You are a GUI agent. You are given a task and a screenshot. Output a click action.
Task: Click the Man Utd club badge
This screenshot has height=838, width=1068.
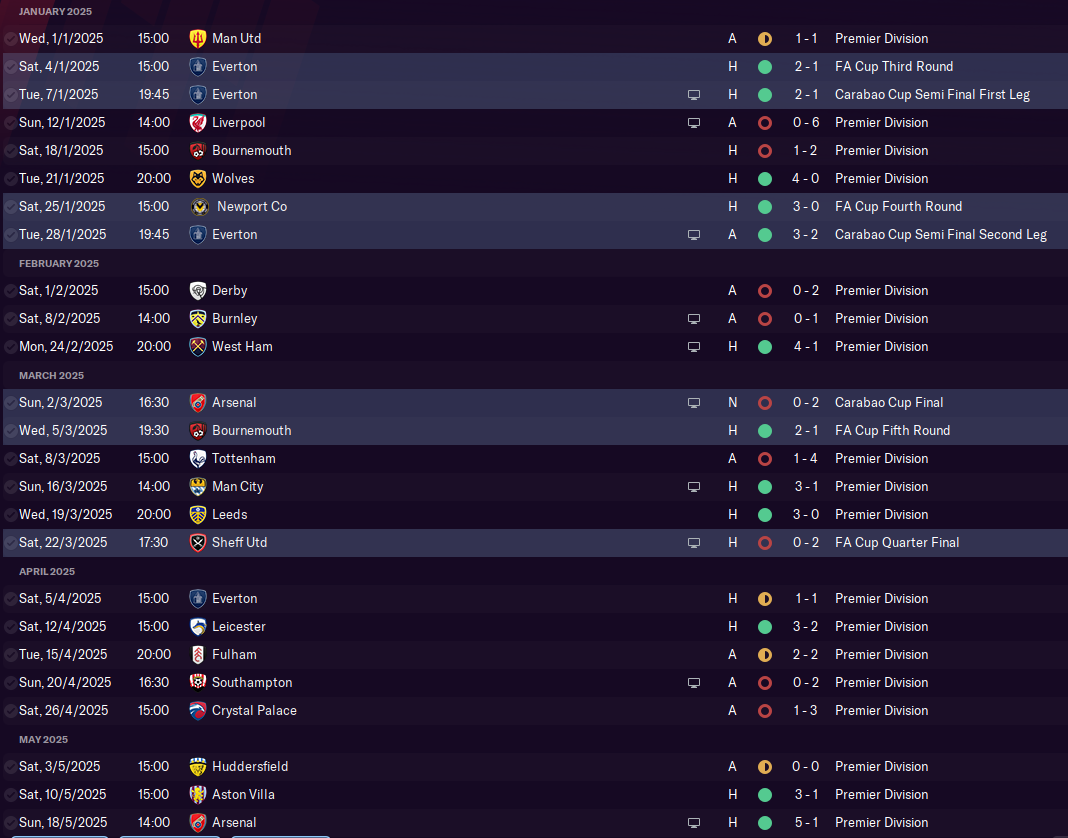pos(198,39)
